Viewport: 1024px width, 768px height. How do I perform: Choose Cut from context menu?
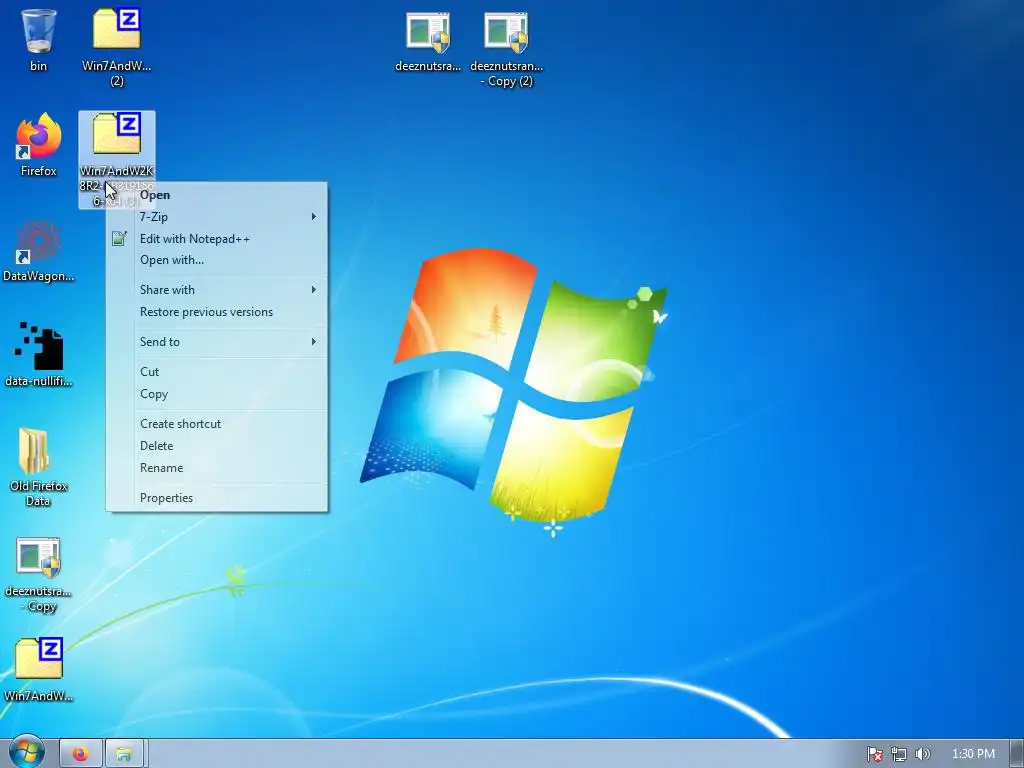[x=217, y=372]
